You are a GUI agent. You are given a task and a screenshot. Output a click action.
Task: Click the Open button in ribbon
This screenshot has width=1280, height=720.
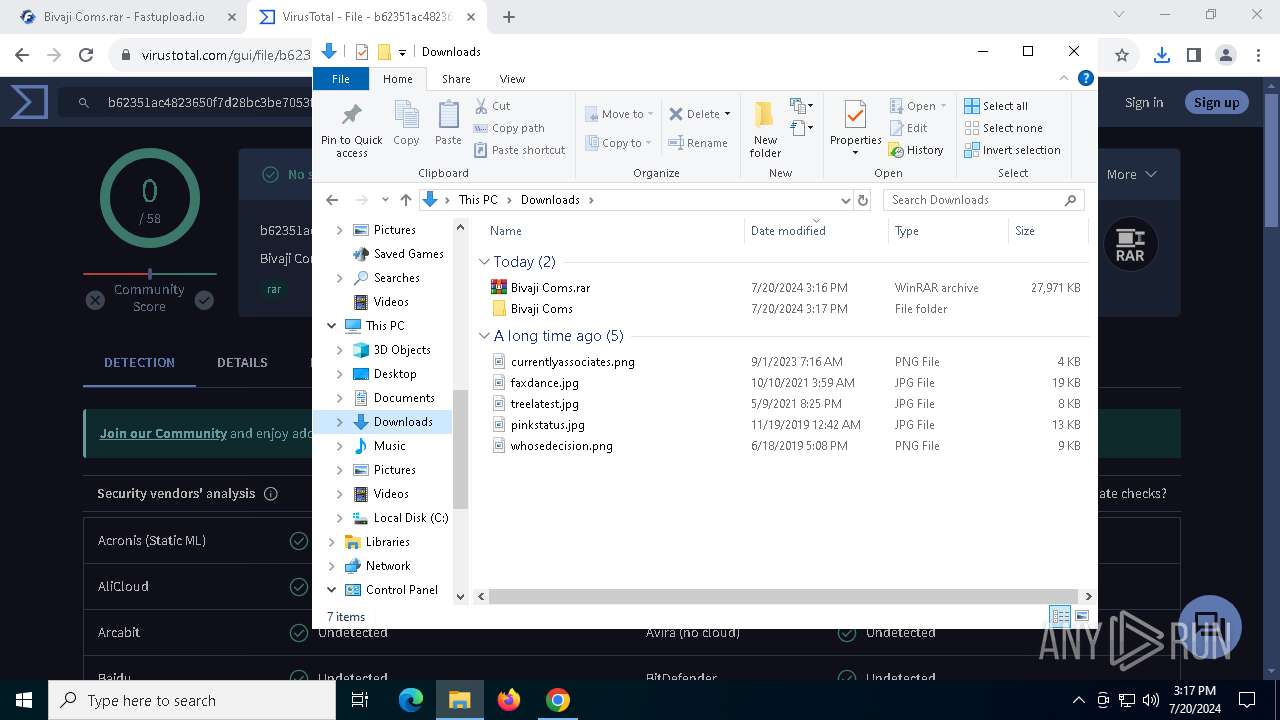917,106
